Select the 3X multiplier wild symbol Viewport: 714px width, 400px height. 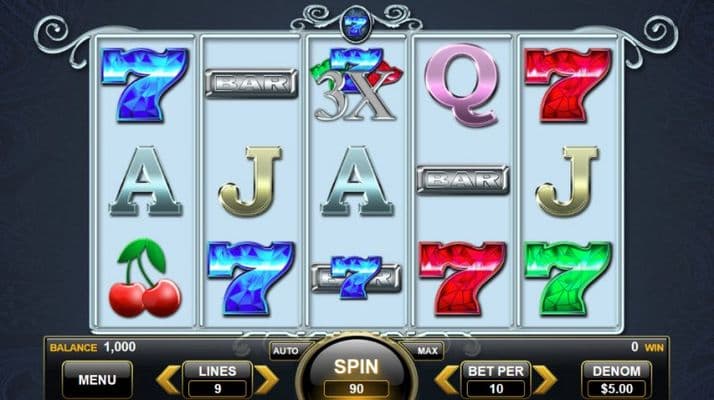(x=356, y=85)
